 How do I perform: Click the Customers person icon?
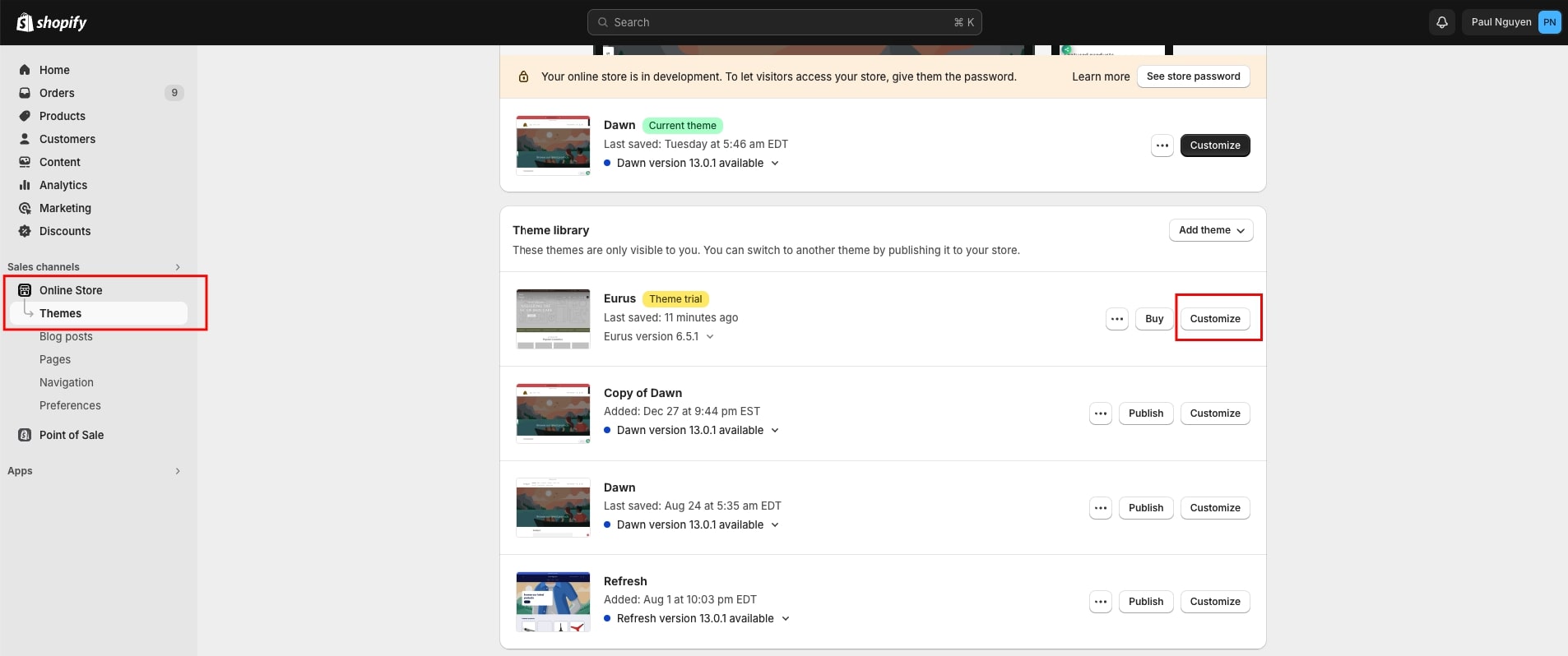tap(25, 139)
